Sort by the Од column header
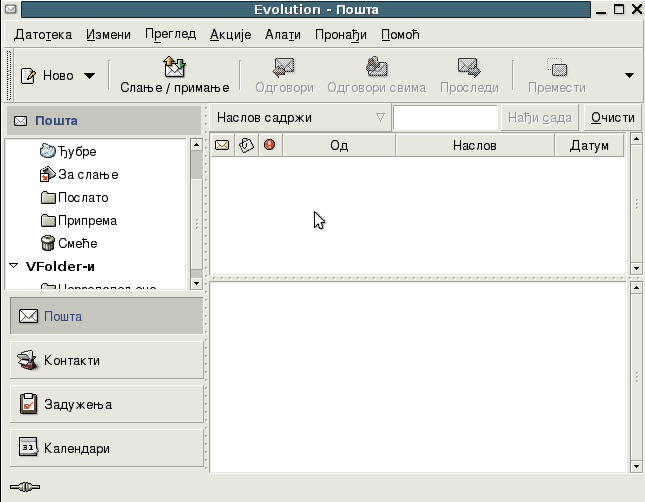Viewport: 645px width, 502px height. [339, 145]
